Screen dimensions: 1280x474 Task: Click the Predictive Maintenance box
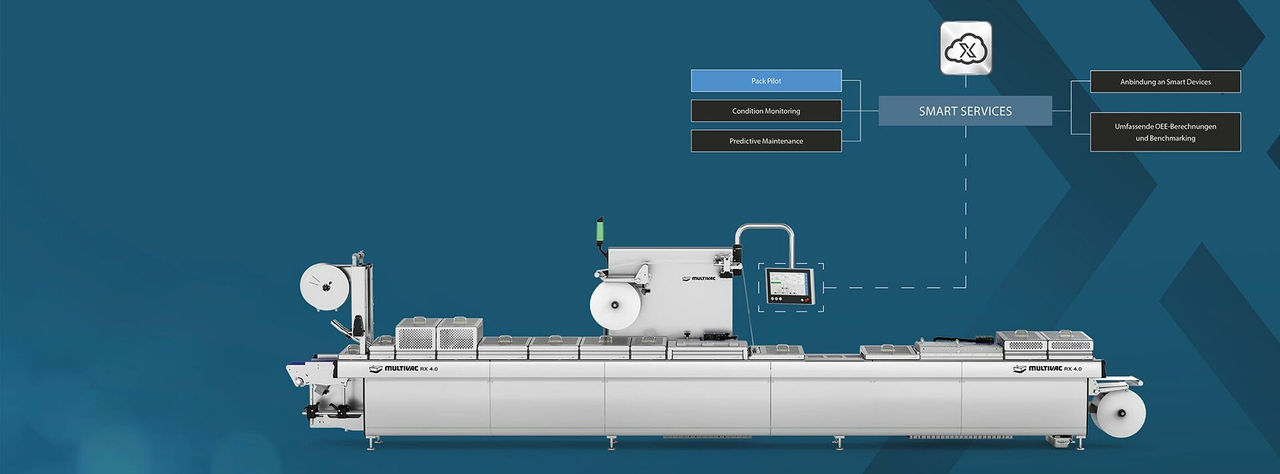pyautogui.click(x=766, y=141)
